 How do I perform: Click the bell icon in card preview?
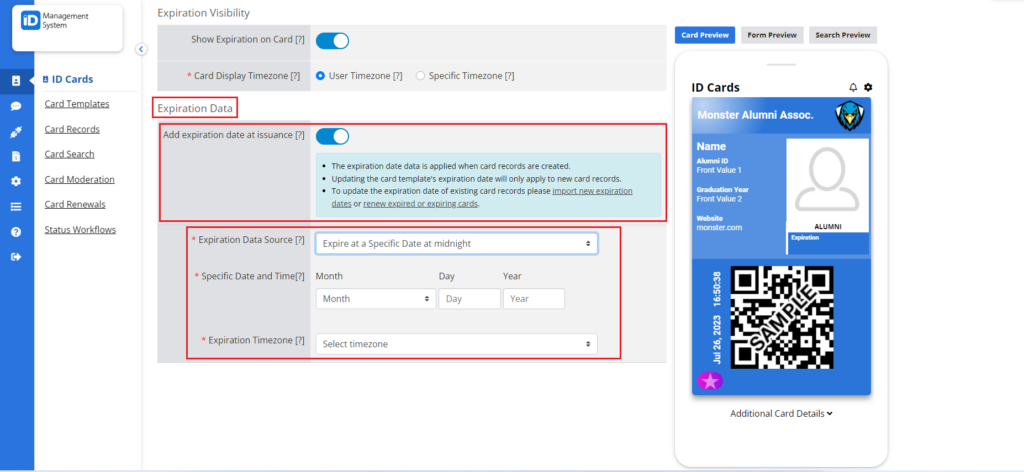pyautogui.click(x=853, y=87)
